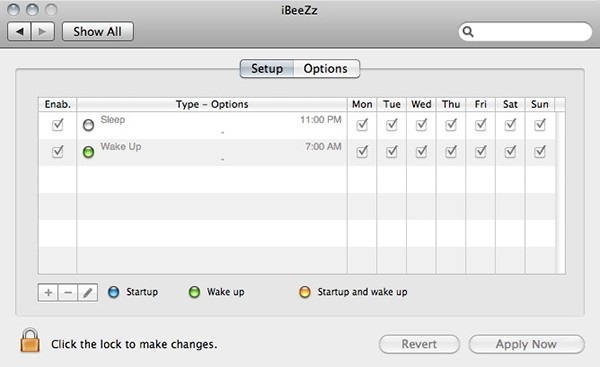Click the Wed column header

421,104
